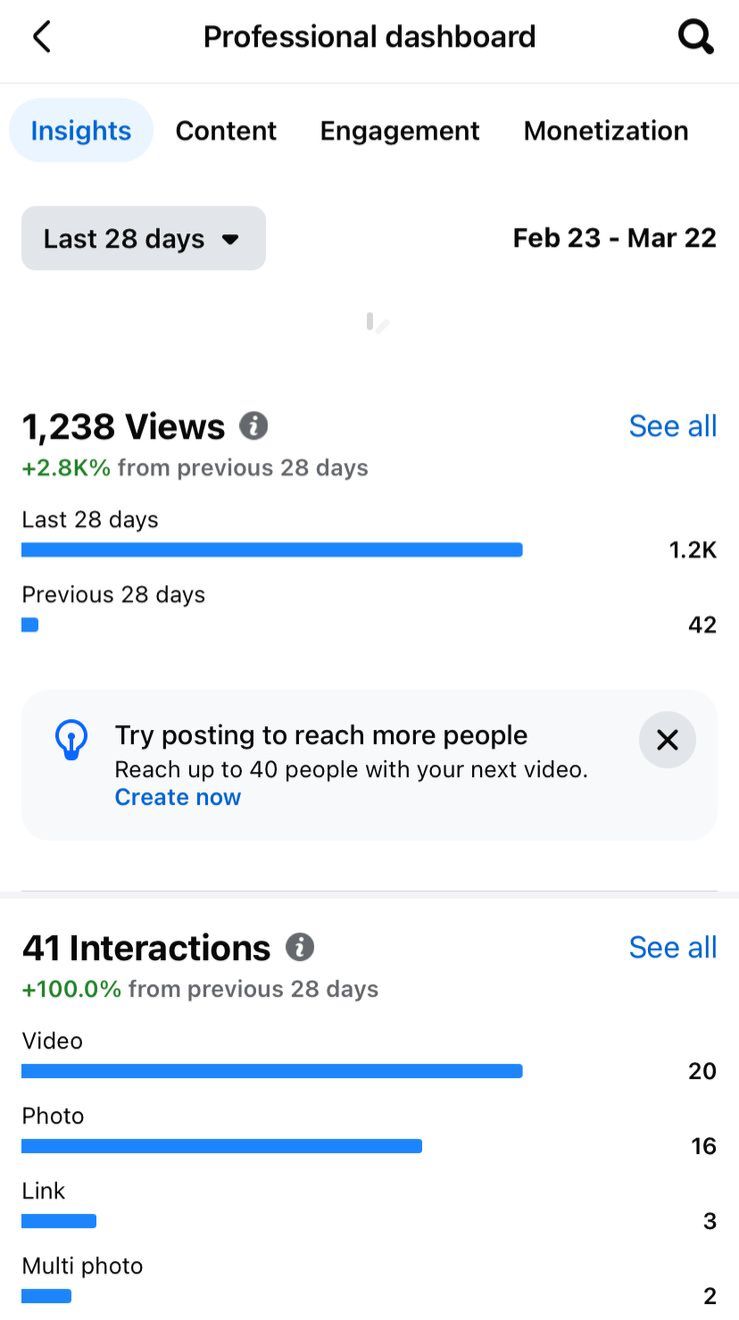Tap the Feb 23 - Mar 22 date range
Image resolution: width=739 pixels, height=1320 pixels.
[614, 238]
